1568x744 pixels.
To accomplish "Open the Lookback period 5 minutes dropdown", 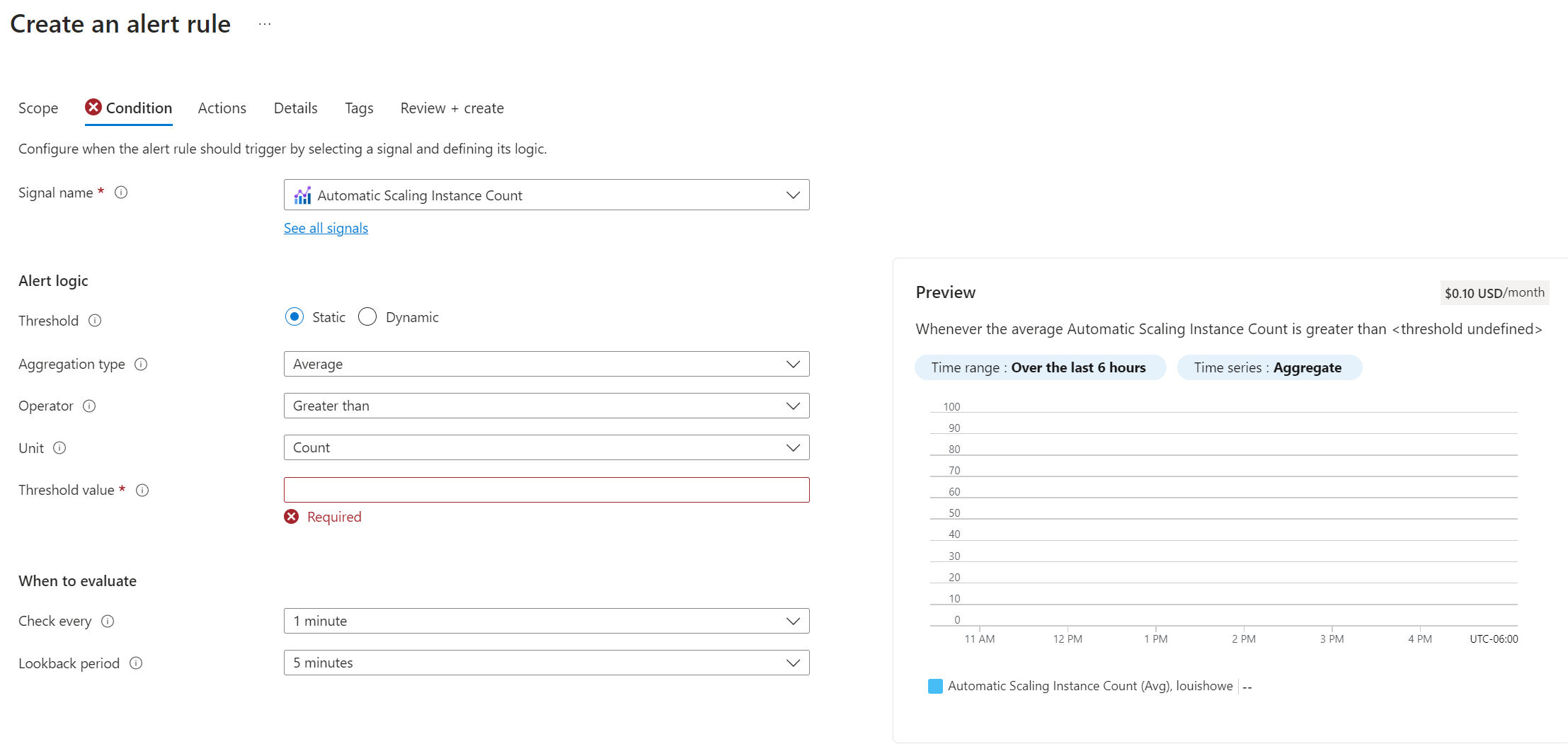I will pyautogui.click(x=546, y=663).
